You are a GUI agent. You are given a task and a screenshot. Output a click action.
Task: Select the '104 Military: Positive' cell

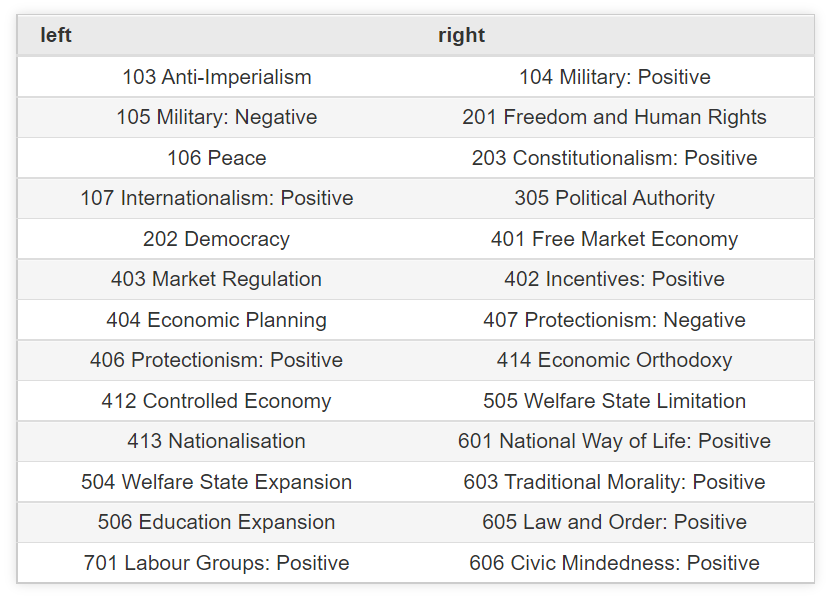tap(615, 77)
